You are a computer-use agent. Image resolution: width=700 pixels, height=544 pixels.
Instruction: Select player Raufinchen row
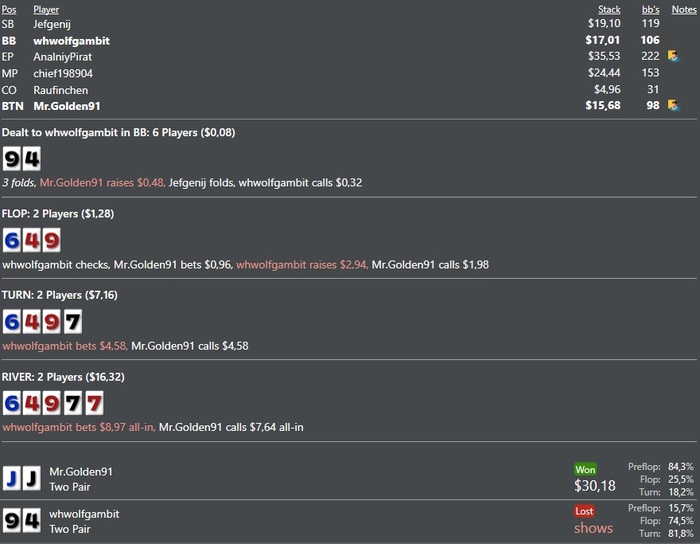click(x=348, y=90)
